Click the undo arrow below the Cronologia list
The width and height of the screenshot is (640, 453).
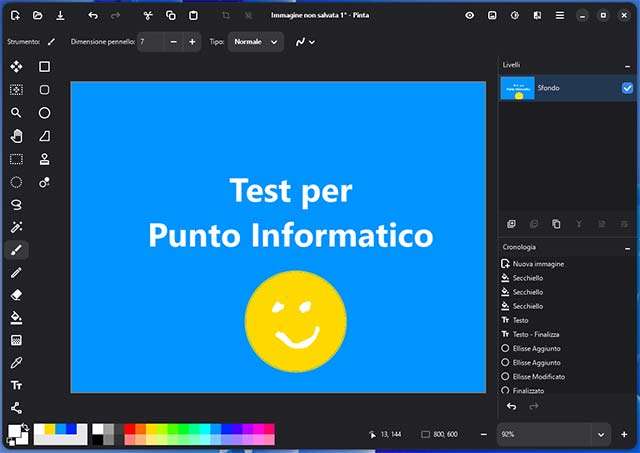point(511,406)
